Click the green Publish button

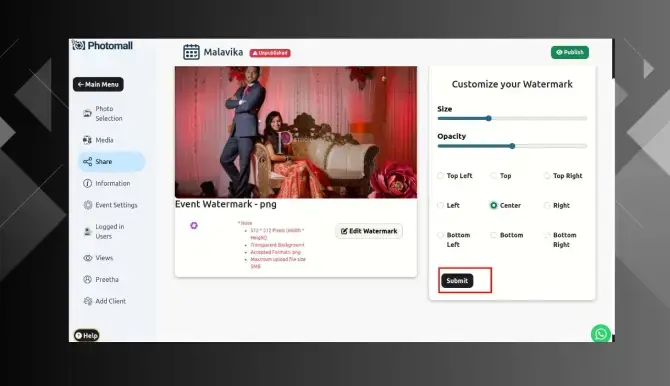(x=570, y=52)
